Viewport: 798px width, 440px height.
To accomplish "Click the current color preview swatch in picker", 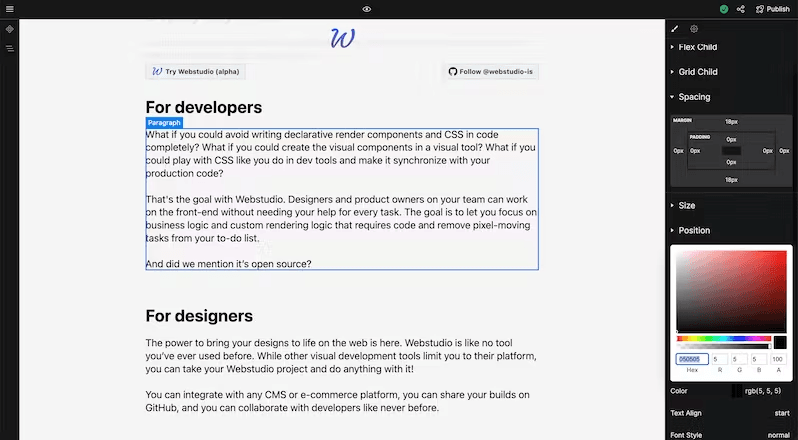I will click(x=780, y=342).
